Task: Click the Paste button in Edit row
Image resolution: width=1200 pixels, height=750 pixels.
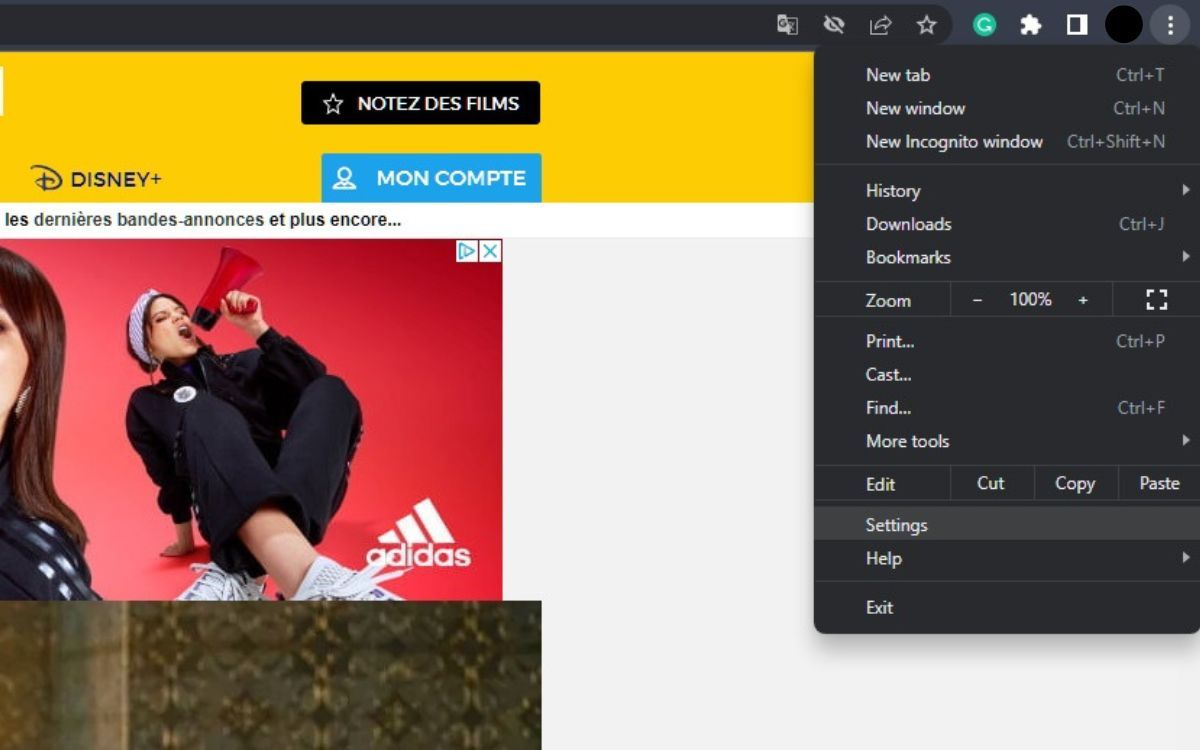Action: tap(1159, 483)
